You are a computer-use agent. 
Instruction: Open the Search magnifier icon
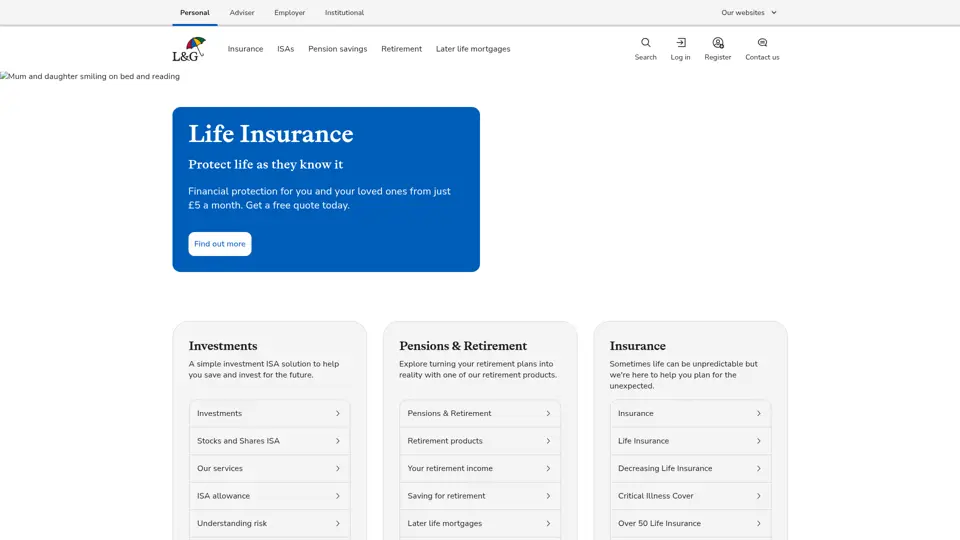coord(645,43)
